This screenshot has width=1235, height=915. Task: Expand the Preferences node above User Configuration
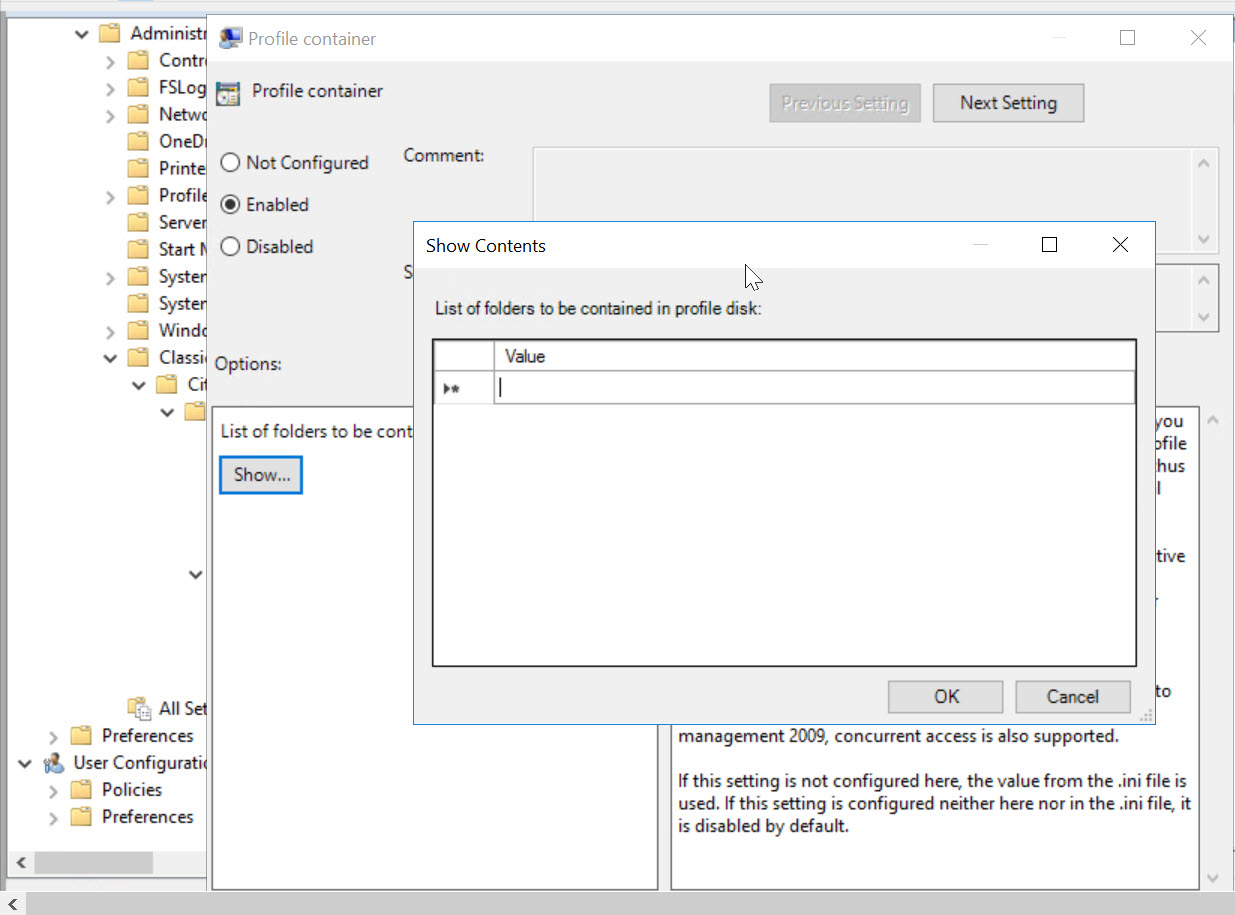(54, 737)
